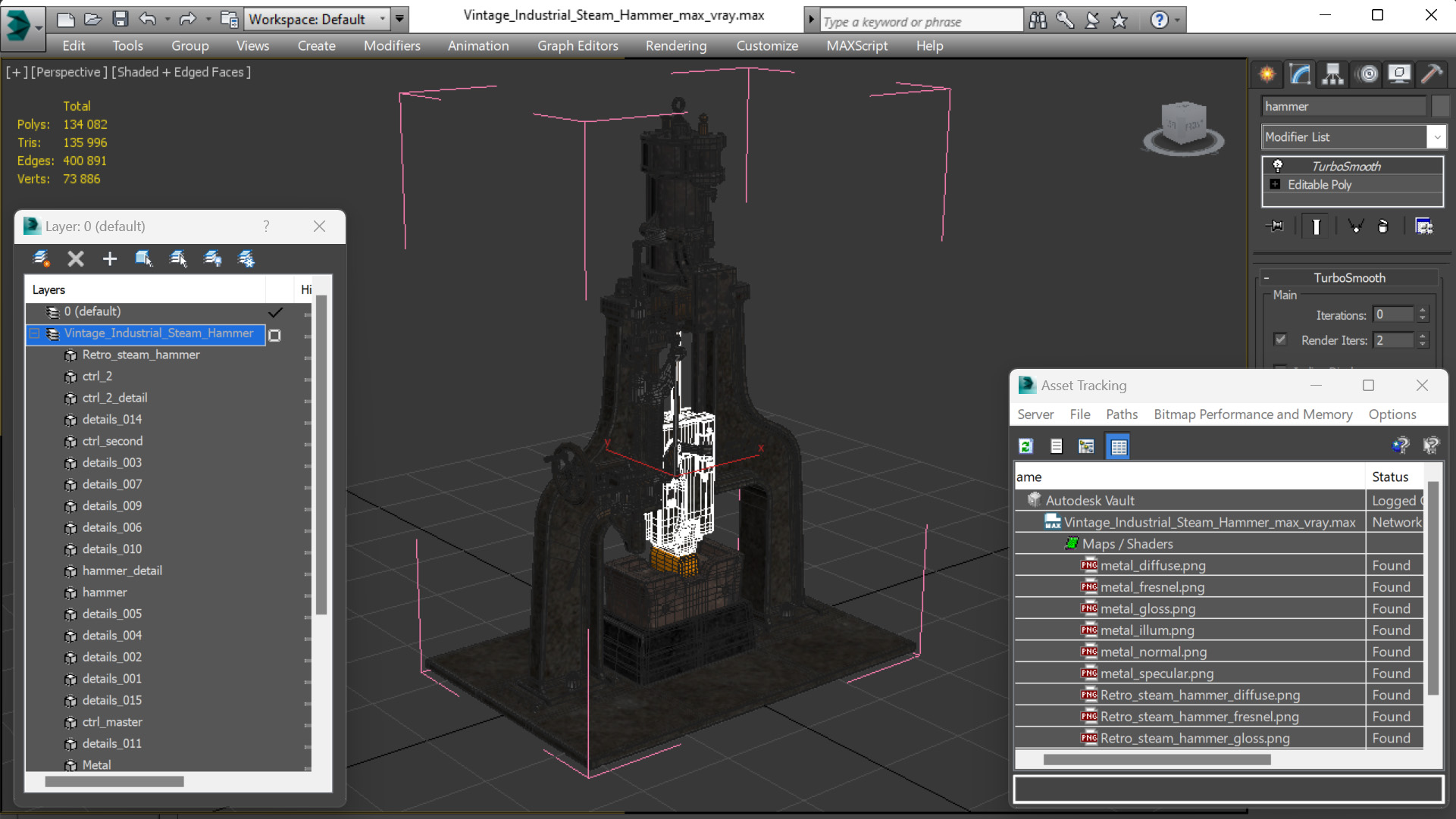The width and height of the screenshot is (1456, 819).
Task: Switch to the Utilities panel hammer icon
Action: pos(1431,73)
